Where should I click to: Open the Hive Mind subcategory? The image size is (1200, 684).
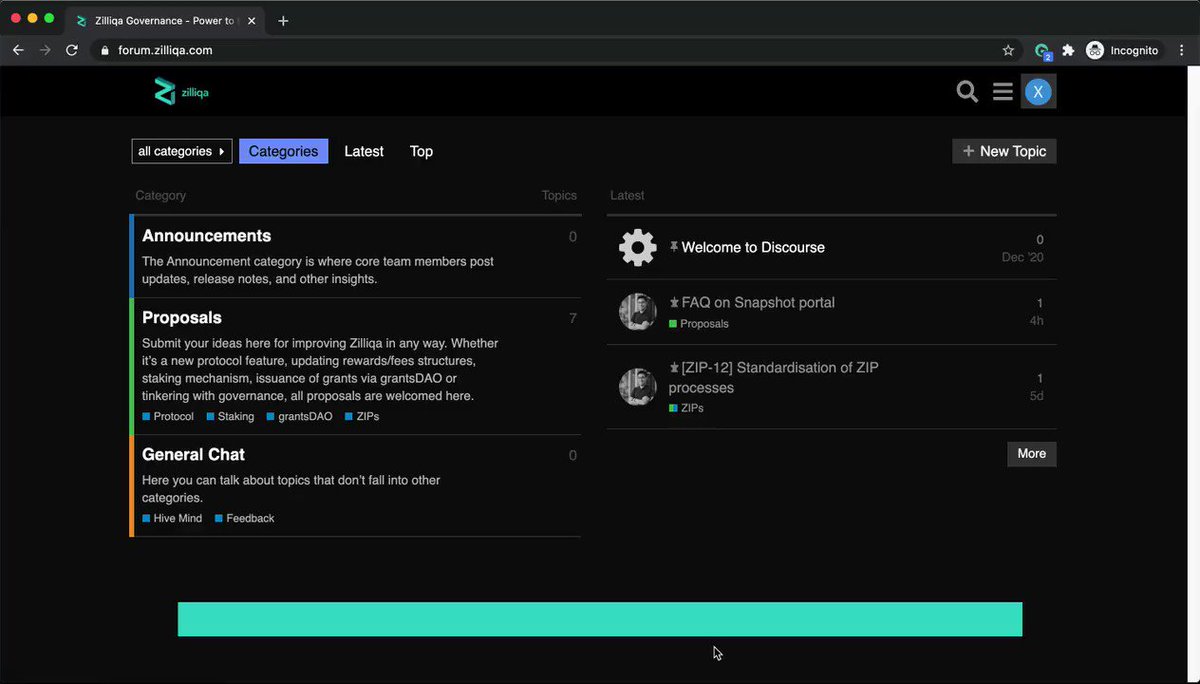click(172, 518)
